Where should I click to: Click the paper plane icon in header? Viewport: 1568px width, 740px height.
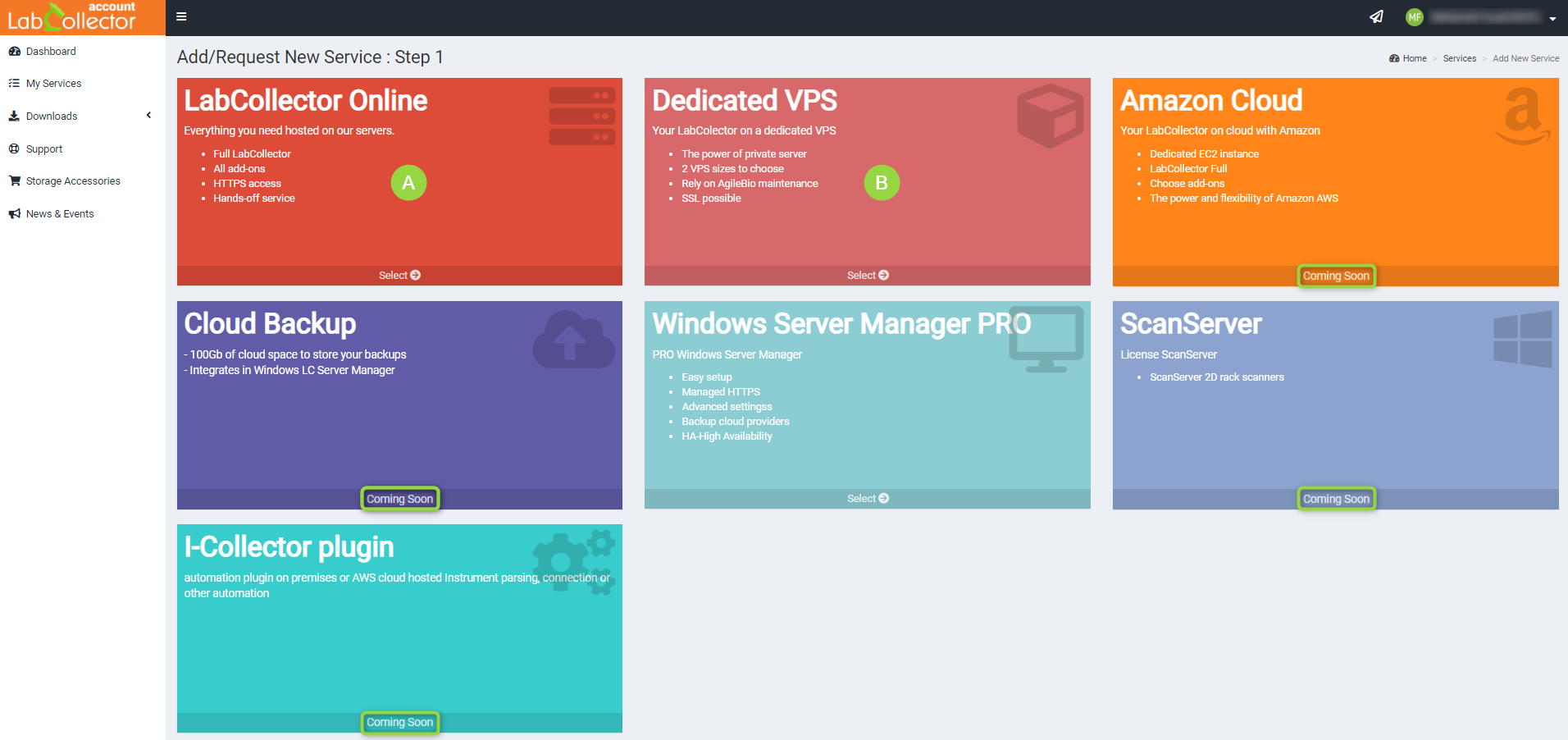point(1376,16)
